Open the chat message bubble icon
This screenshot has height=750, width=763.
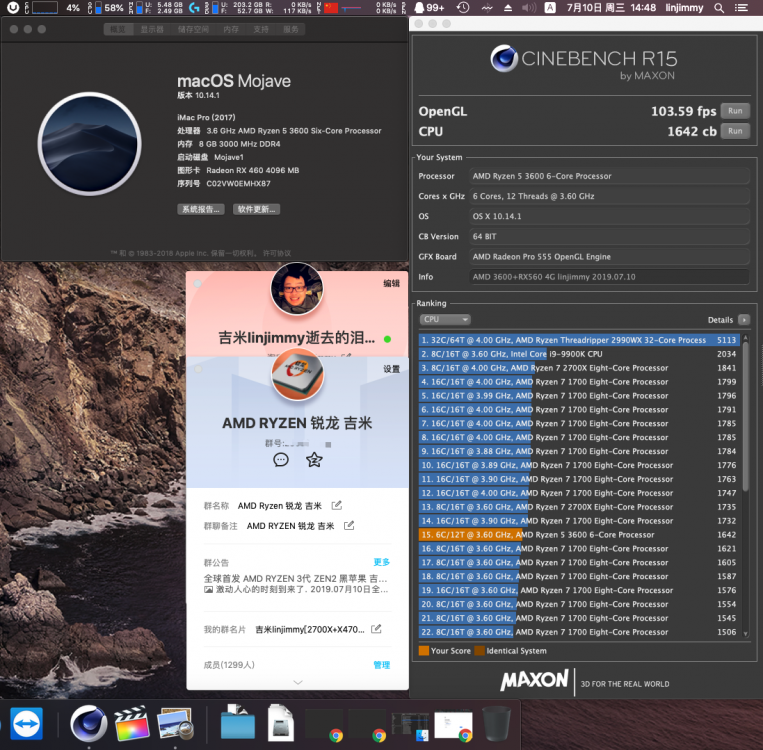281,459
